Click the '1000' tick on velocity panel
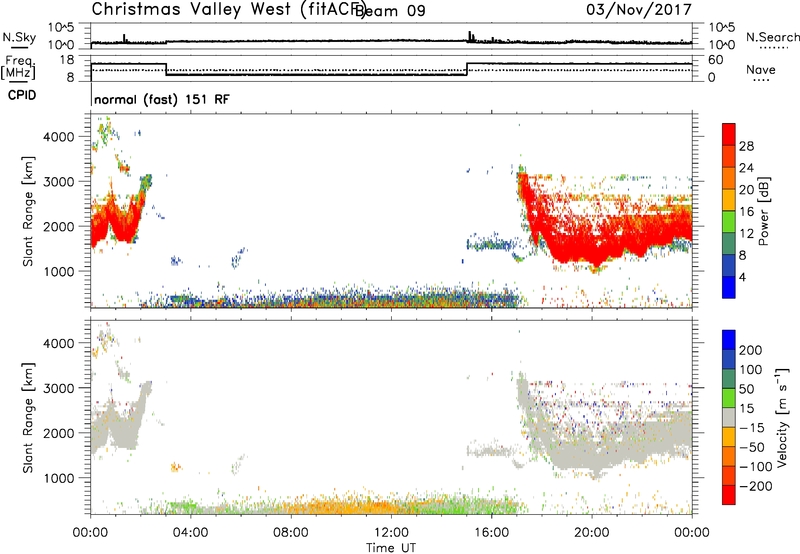 [x=59, y=478]
